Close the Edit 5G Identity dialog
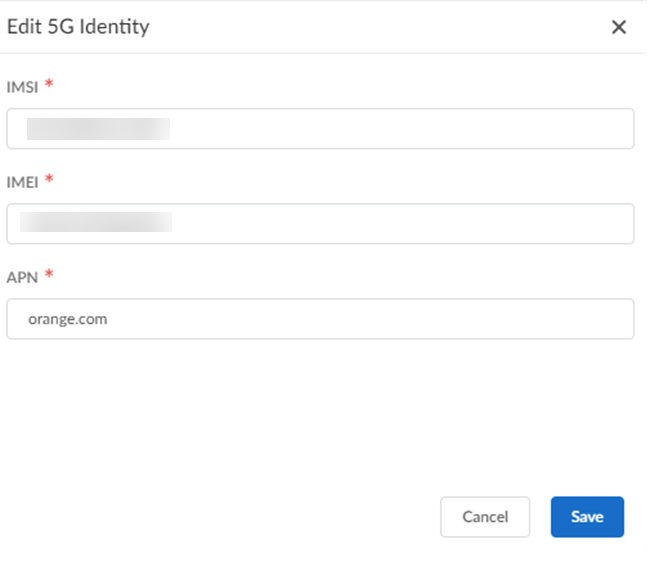This screenshot has width=650, height=562. (x=619, y=28)
